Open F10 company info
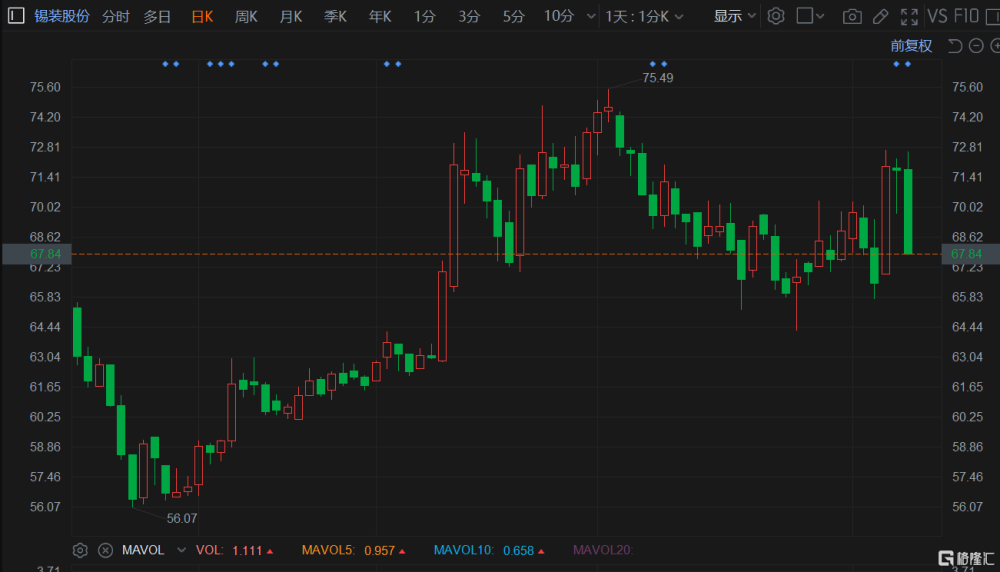 point(967,16)
